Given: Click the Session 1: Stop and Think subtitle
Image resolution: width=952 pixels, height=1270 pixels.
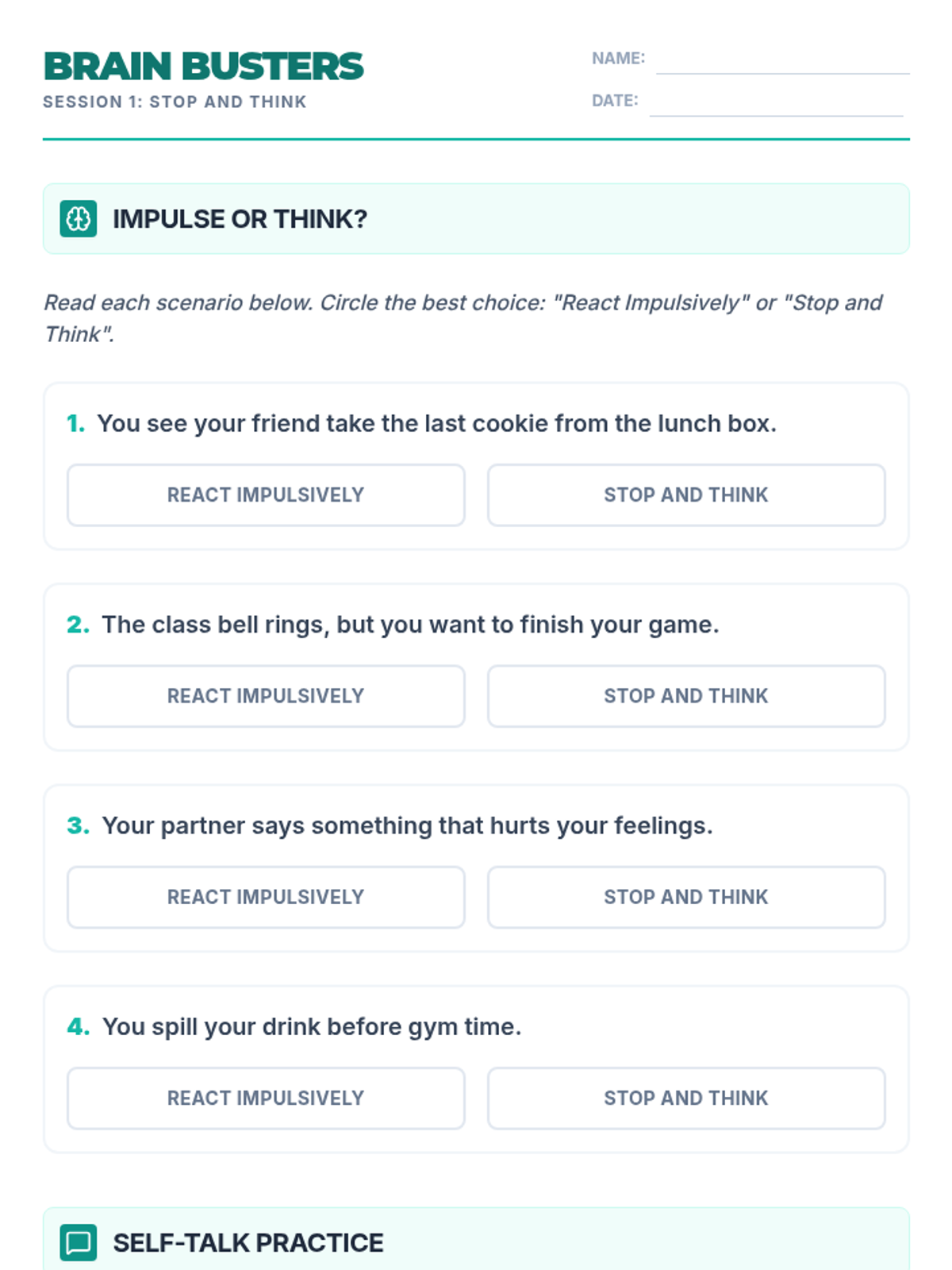Looking at the screenshot, I should 175,102.
